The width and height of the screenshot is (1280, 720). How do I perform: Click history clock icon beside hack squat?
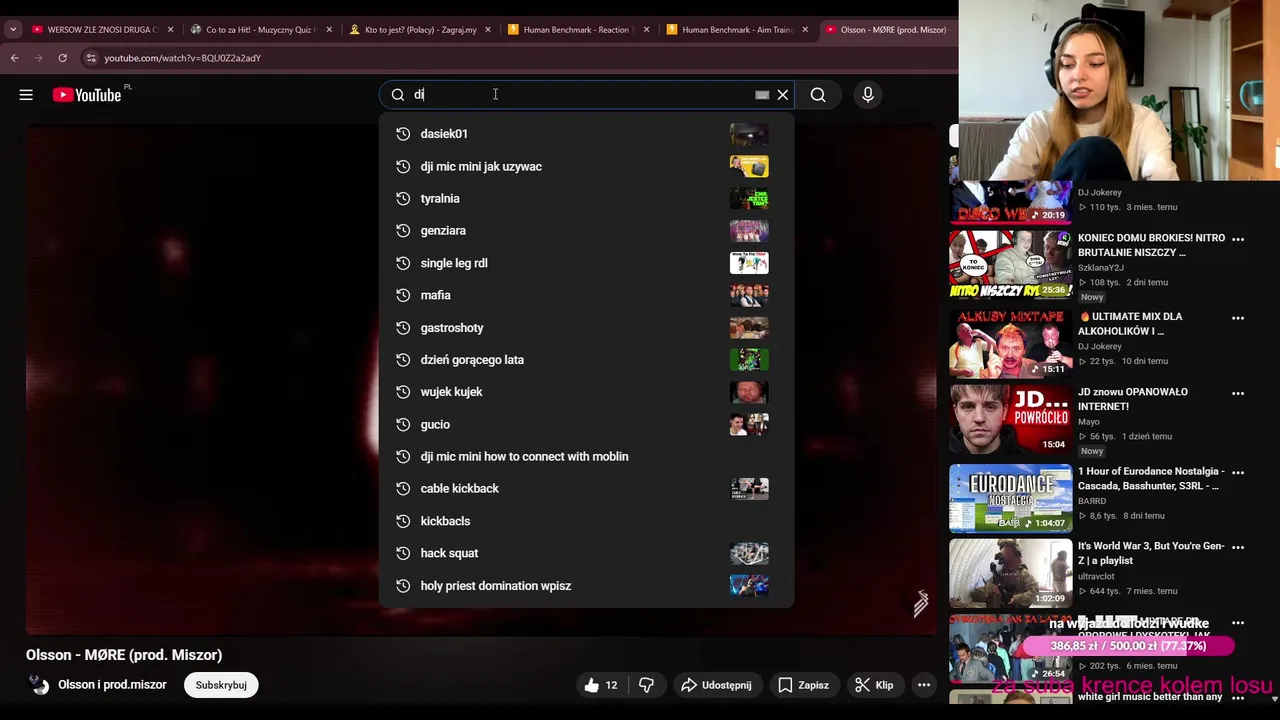click(403, 553)
